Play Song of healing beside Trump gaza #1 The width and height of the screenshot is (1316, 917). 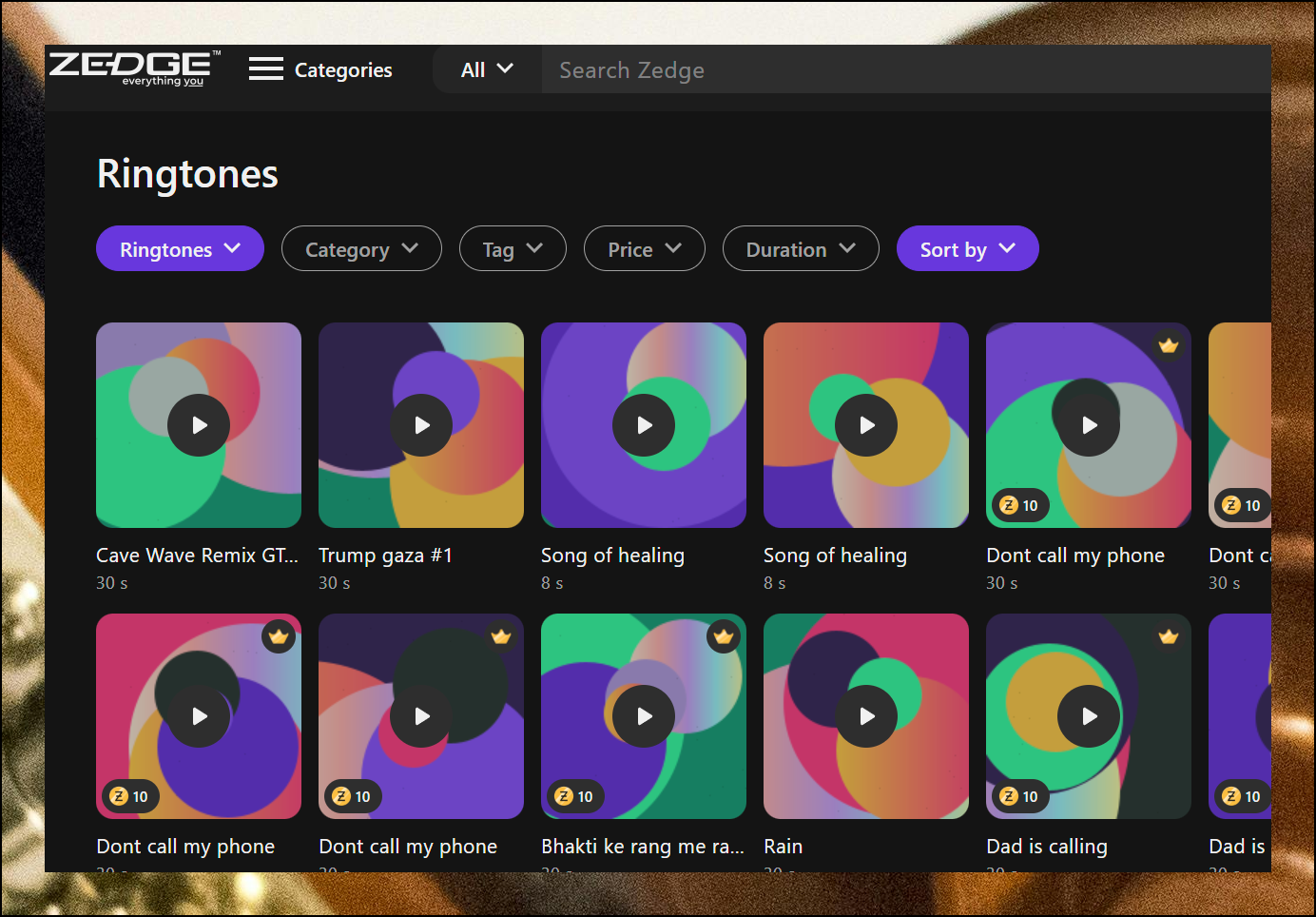[644, 425]
